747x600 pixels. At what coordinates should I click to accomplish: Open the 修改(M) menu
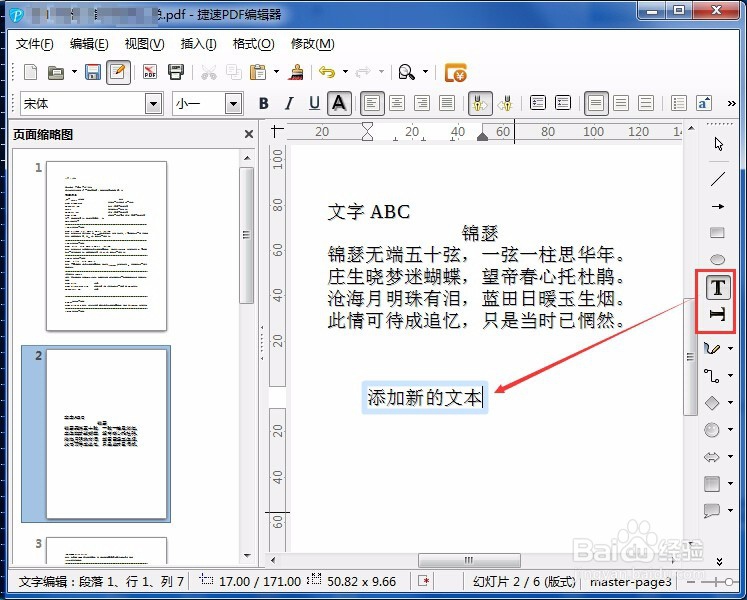313,44
